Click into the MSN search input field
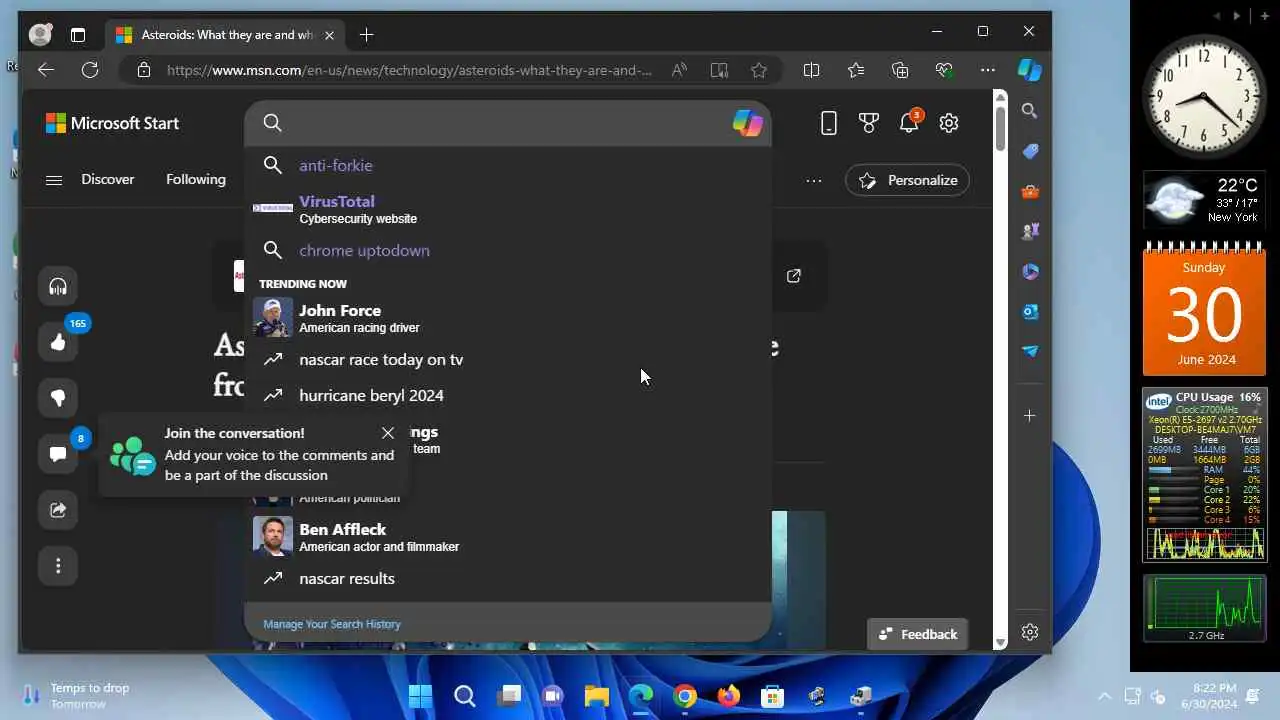This screenshot has height=720, width=1280. (508, 123)
